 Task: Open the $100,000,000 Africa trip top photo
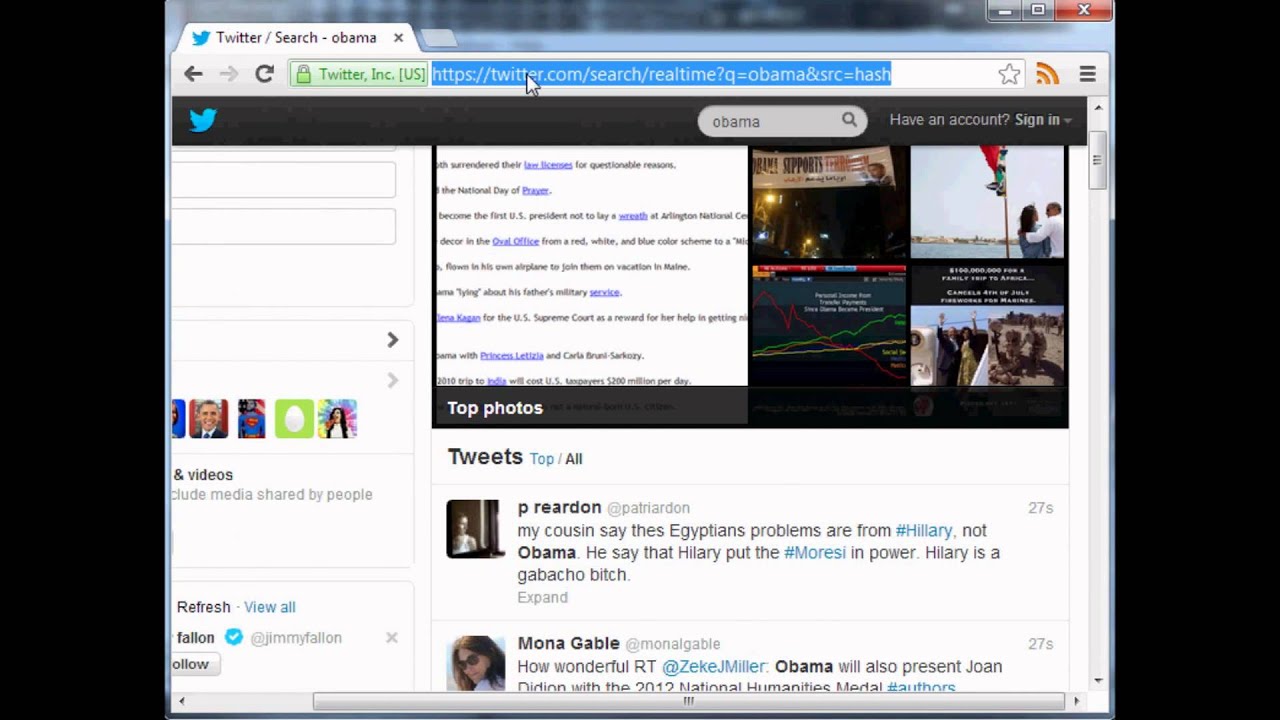click(988, 325)
